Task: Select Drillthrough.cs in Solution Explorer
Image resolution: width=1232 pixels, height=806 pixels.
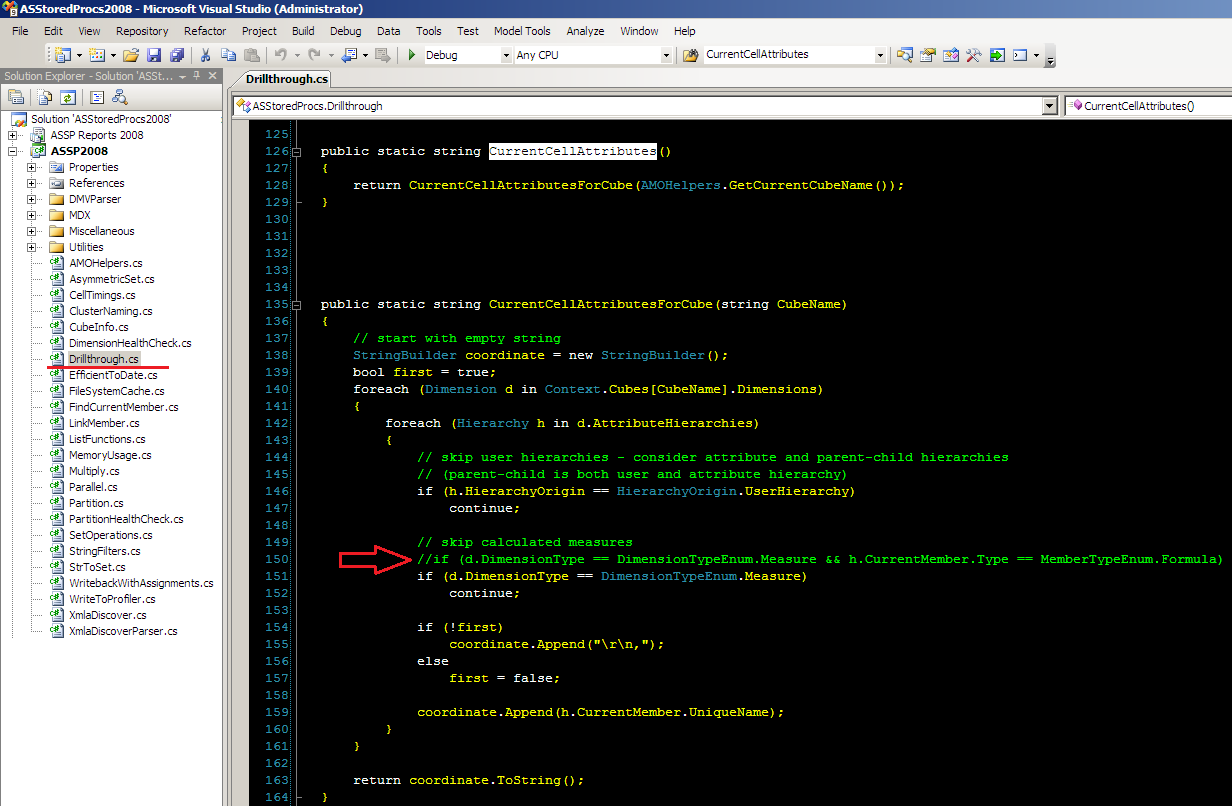Action: [104, 359]
